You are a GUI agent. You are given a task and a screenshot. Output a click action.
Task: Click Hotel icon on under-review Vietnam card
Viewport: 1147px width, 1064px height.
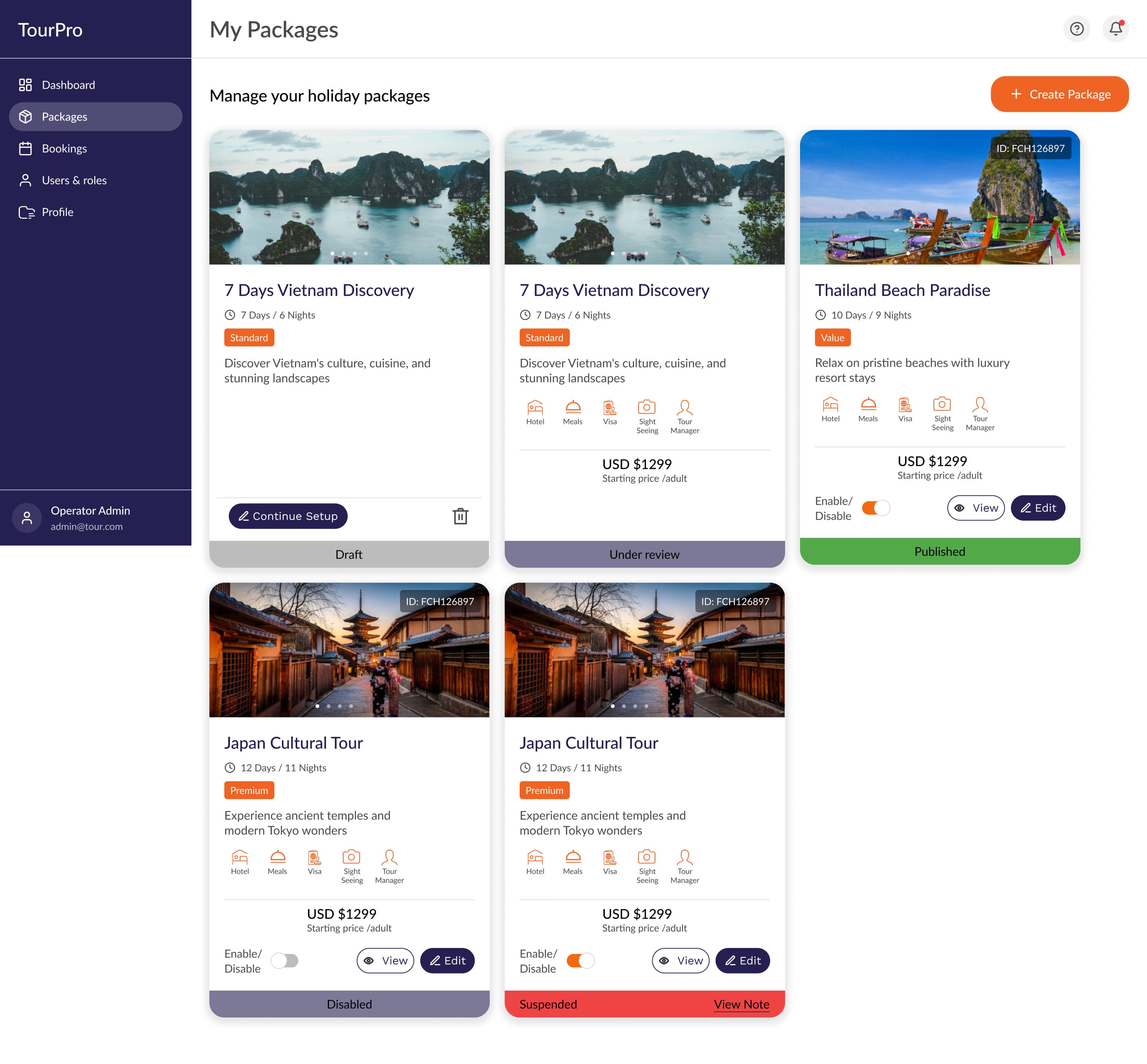(535, 408)
